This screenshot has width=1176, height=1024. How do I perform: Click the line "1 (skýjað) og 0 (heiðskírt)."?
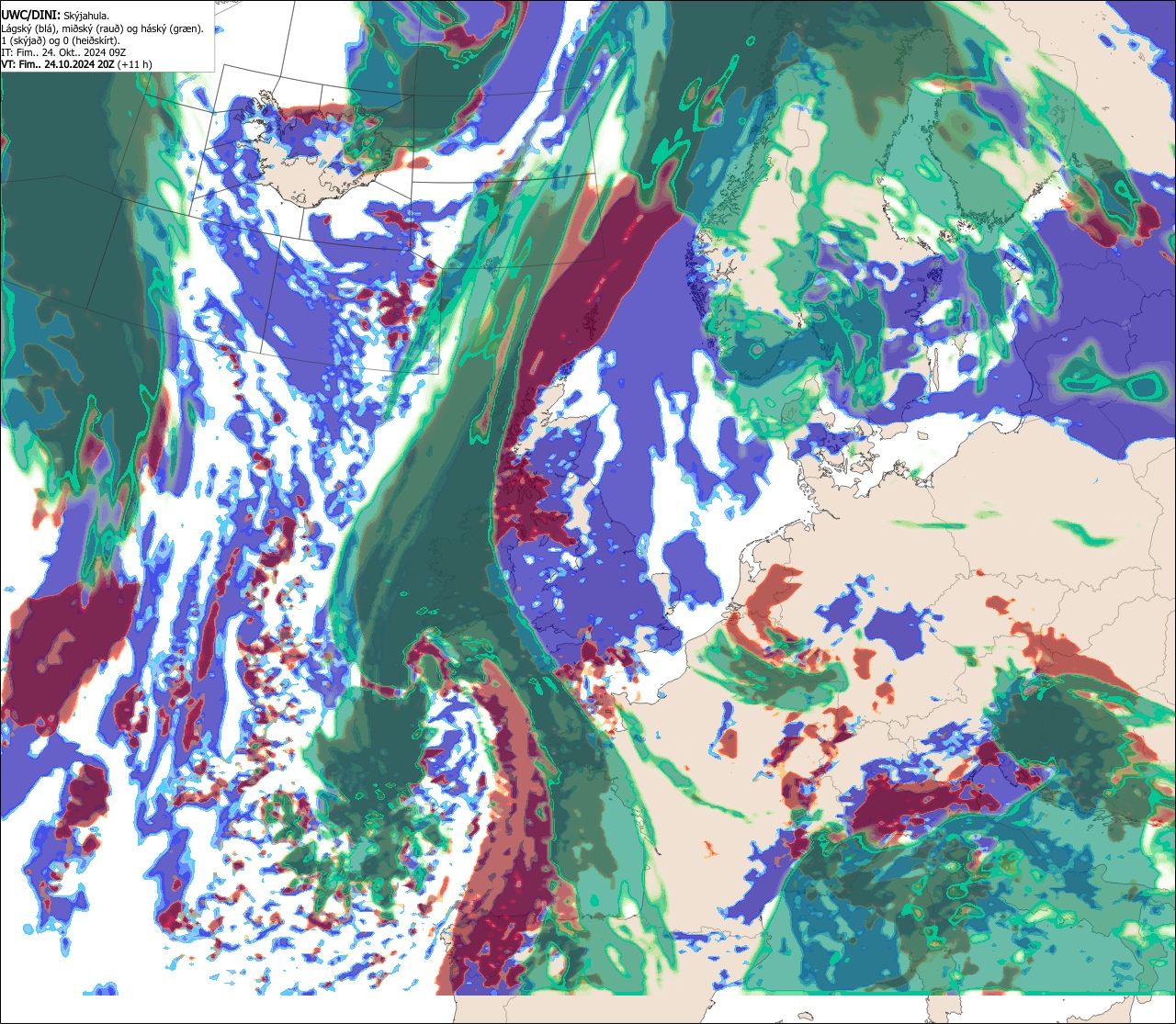[61, 40]
